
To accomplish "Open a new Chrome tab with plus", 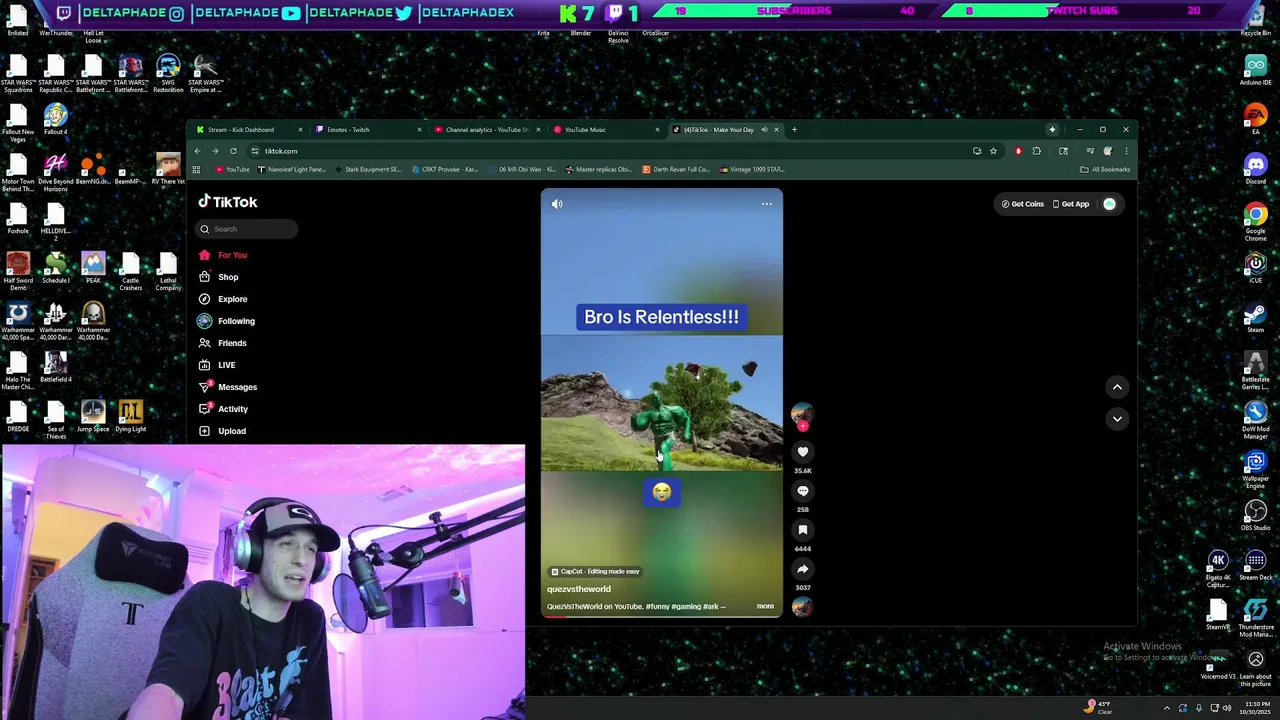I will (x=794, y=130).
